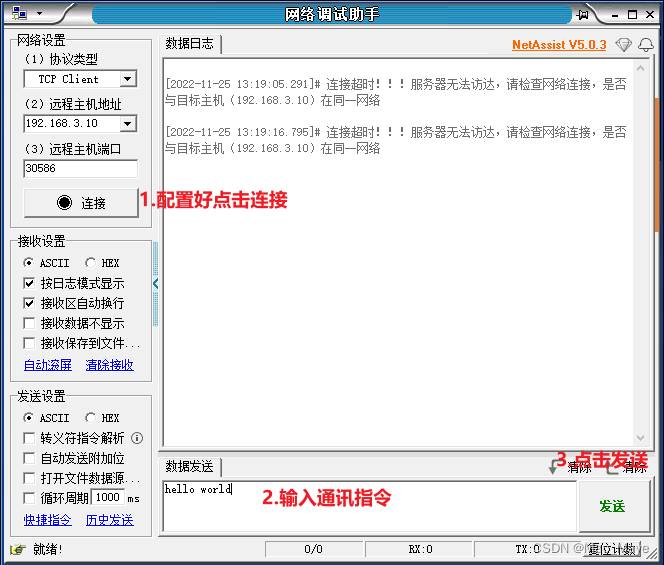Expand the remote host address dropdown arrow
The height and width of the screenshot is (565, 664).
click(x=127, y=124)
